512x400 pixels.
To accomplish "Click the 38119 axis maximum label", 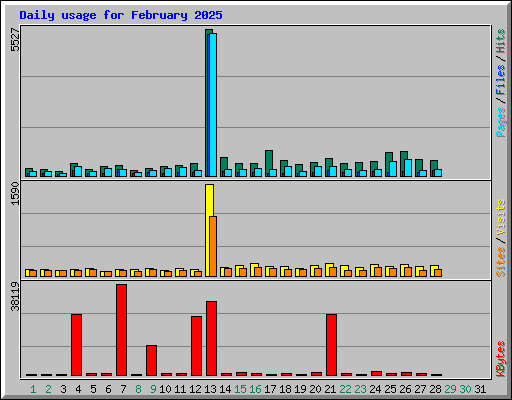I will point(15,296).
